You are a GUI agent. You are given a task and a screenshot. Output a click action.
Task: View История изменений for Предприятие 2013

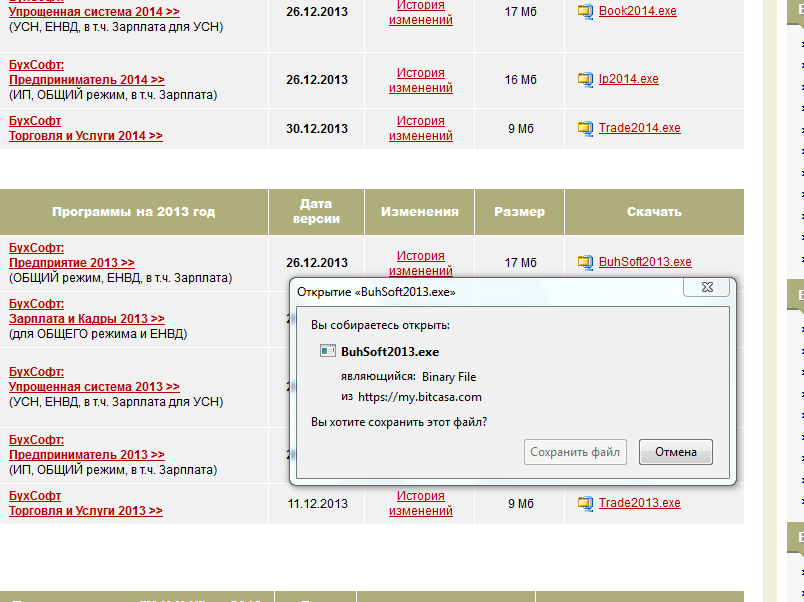pyautogui.click(x=420, y=263)
